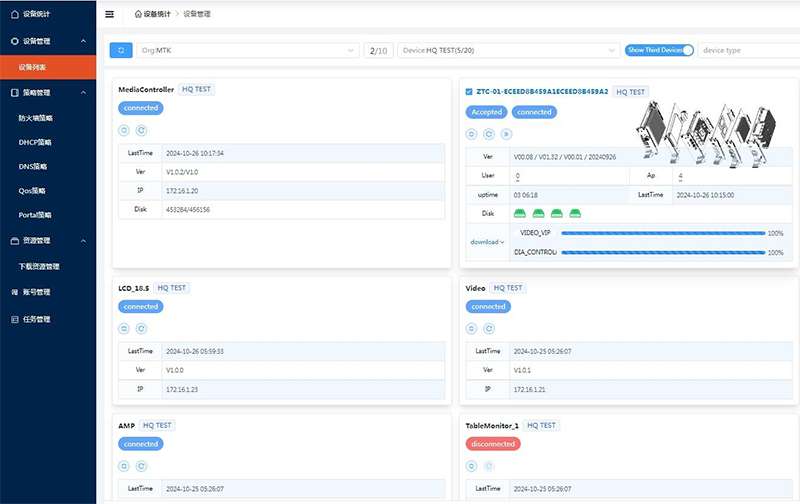Open the device type dropdown
Viewport: 800px width, 504px height.
point(748,50)
